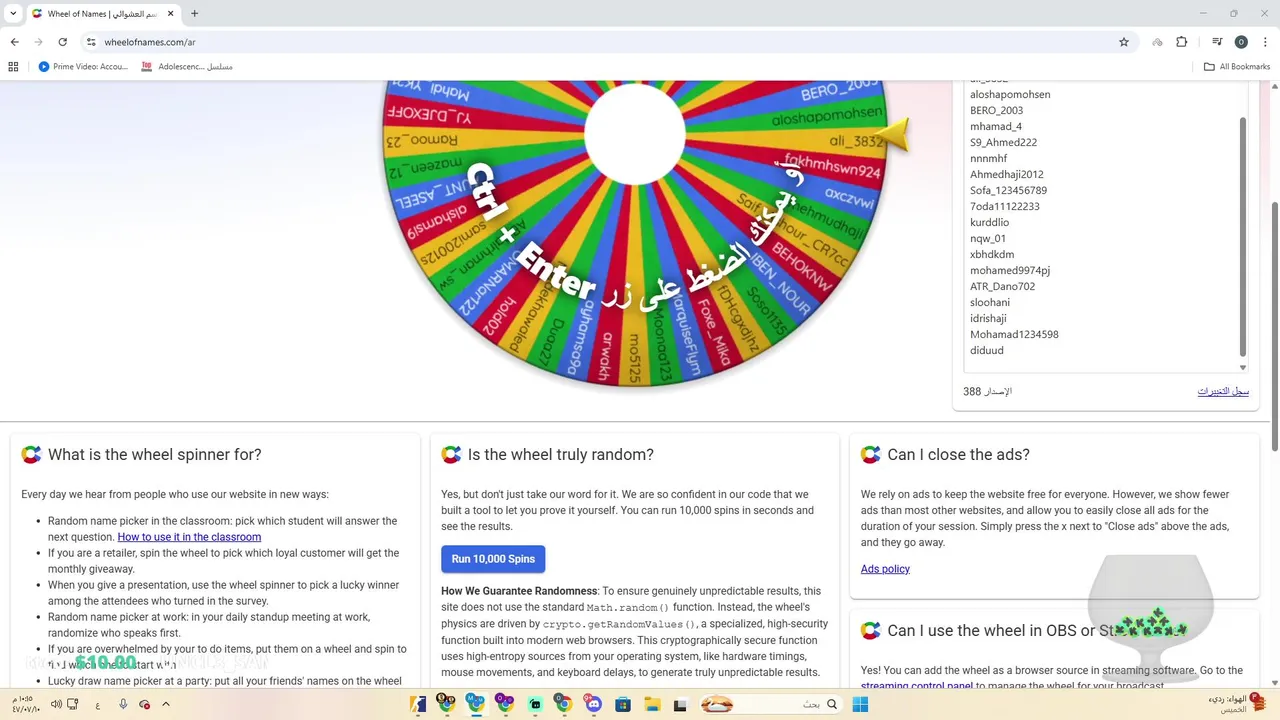Go back using the browser back arrow
The image size is (1280, 720).
(14, 42)
